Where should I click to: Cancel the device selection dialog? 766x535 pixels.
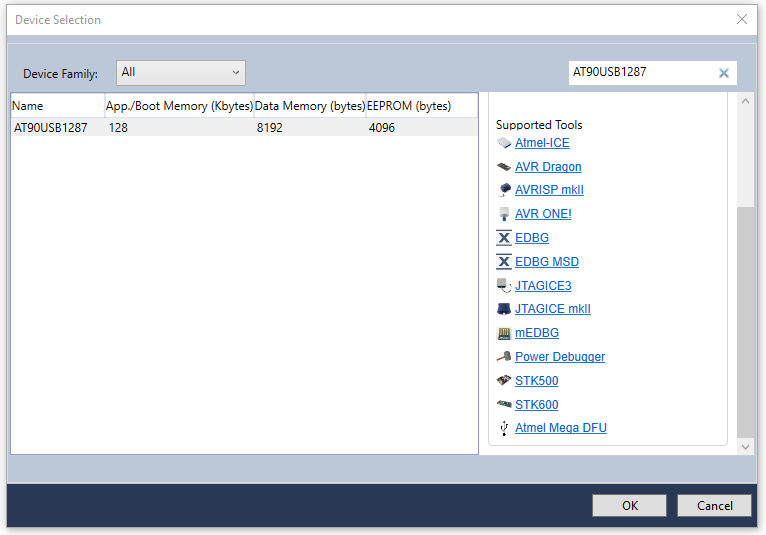point(714,506)
